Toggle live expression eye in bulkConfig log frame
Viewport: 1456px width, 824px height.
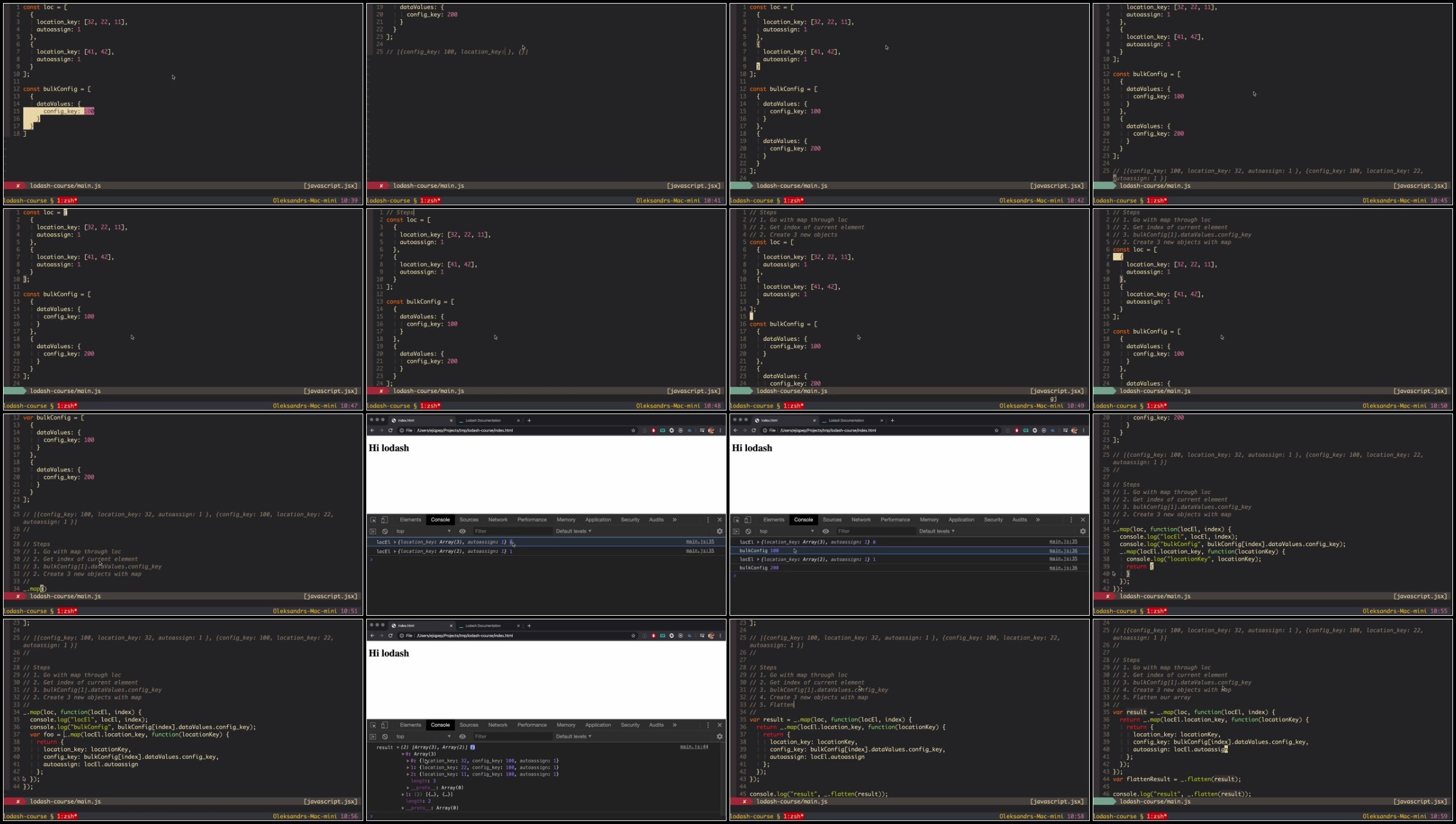pos(826,531)
